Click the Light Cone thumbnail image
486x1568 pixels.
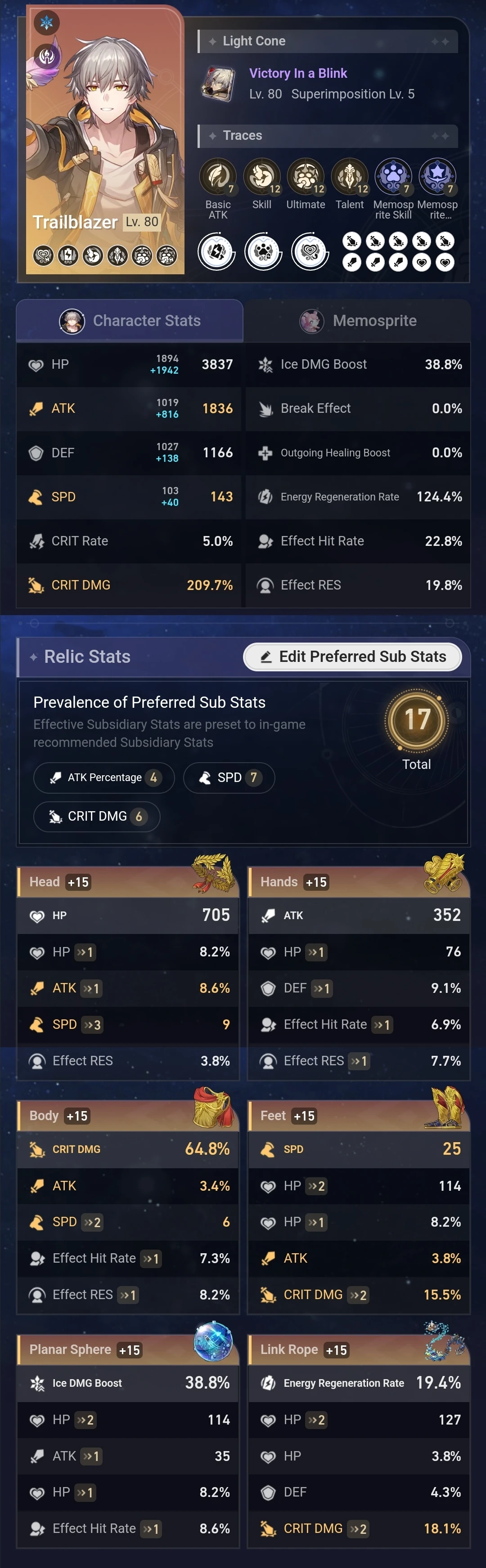tap(219, 83)
